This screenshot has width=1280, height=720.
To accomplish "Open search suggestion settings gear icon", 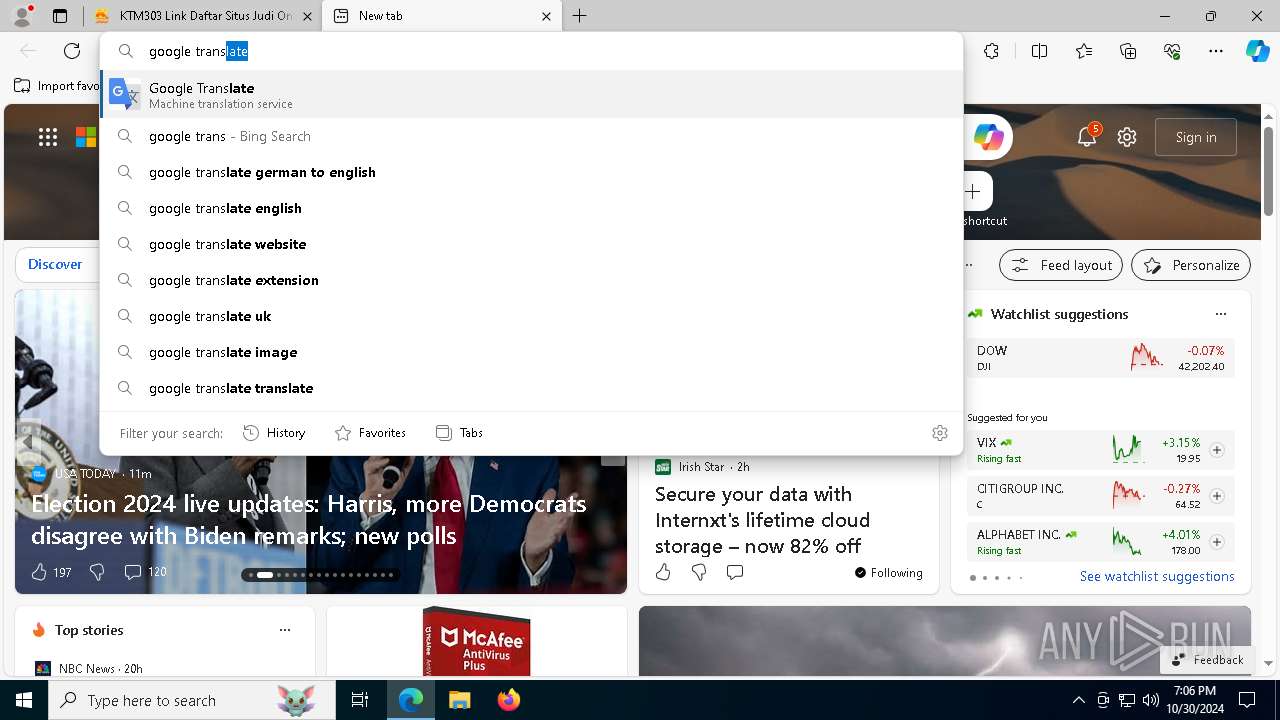I will [x=940, y=433].
